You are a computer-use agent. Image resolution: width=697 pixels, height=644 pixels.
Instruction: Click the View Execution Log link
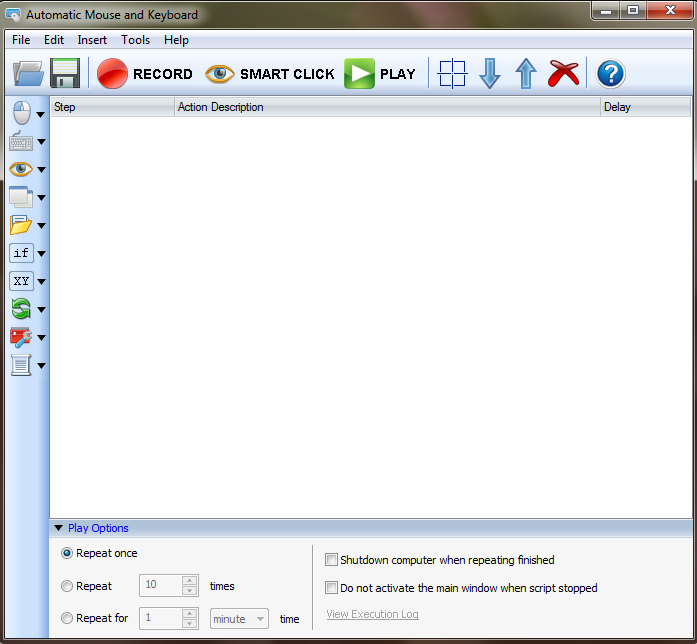pos(372,614)
